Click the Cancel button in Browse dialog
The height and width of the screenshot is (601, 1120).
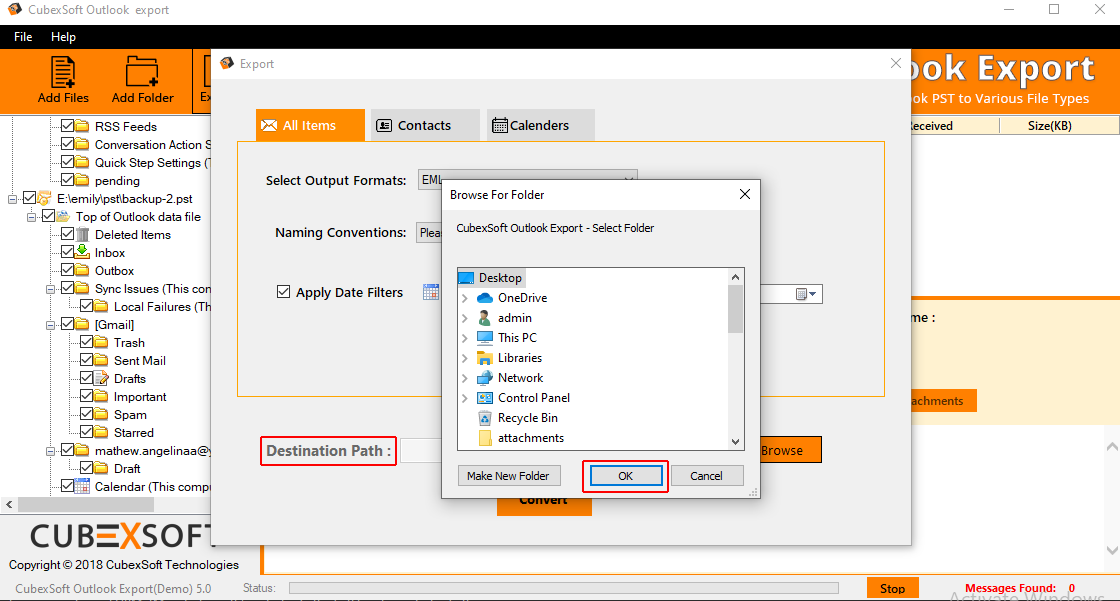click(x=706, y=476)
